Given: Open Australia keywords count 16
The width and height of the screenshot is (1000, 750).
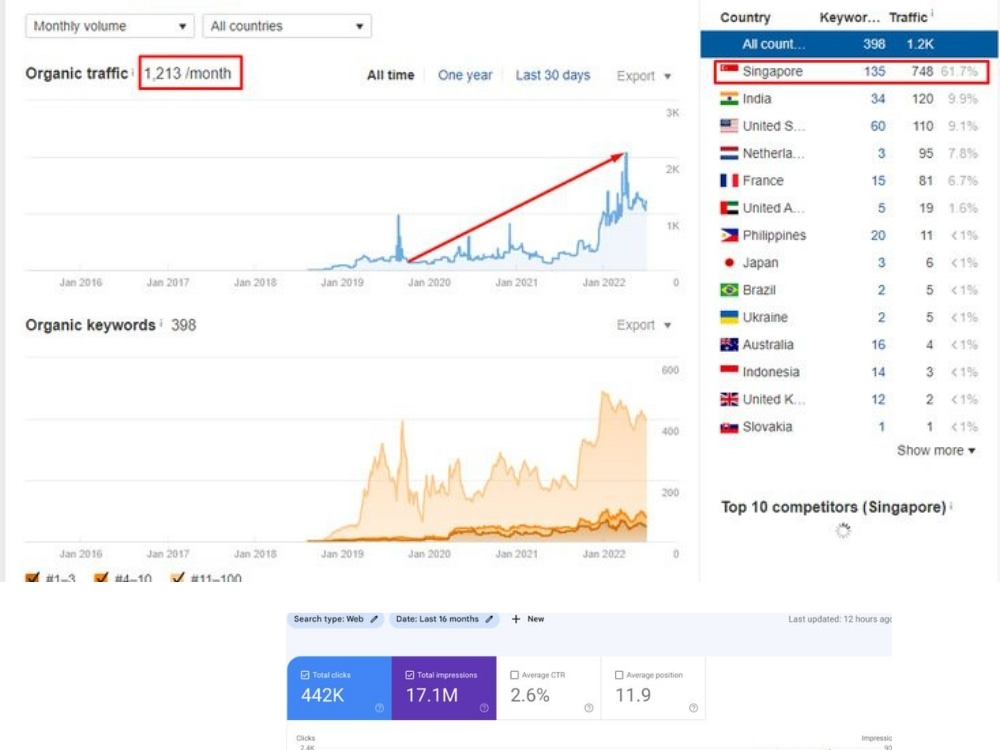Looking at the screenshot, I should [878, 345].
